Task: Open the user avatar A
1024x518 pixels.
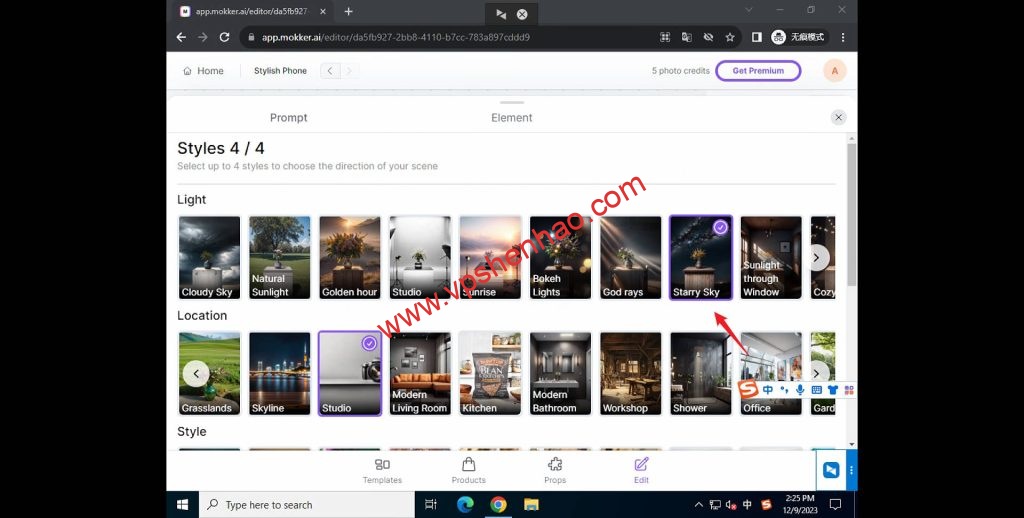Action: coord(834,71)
